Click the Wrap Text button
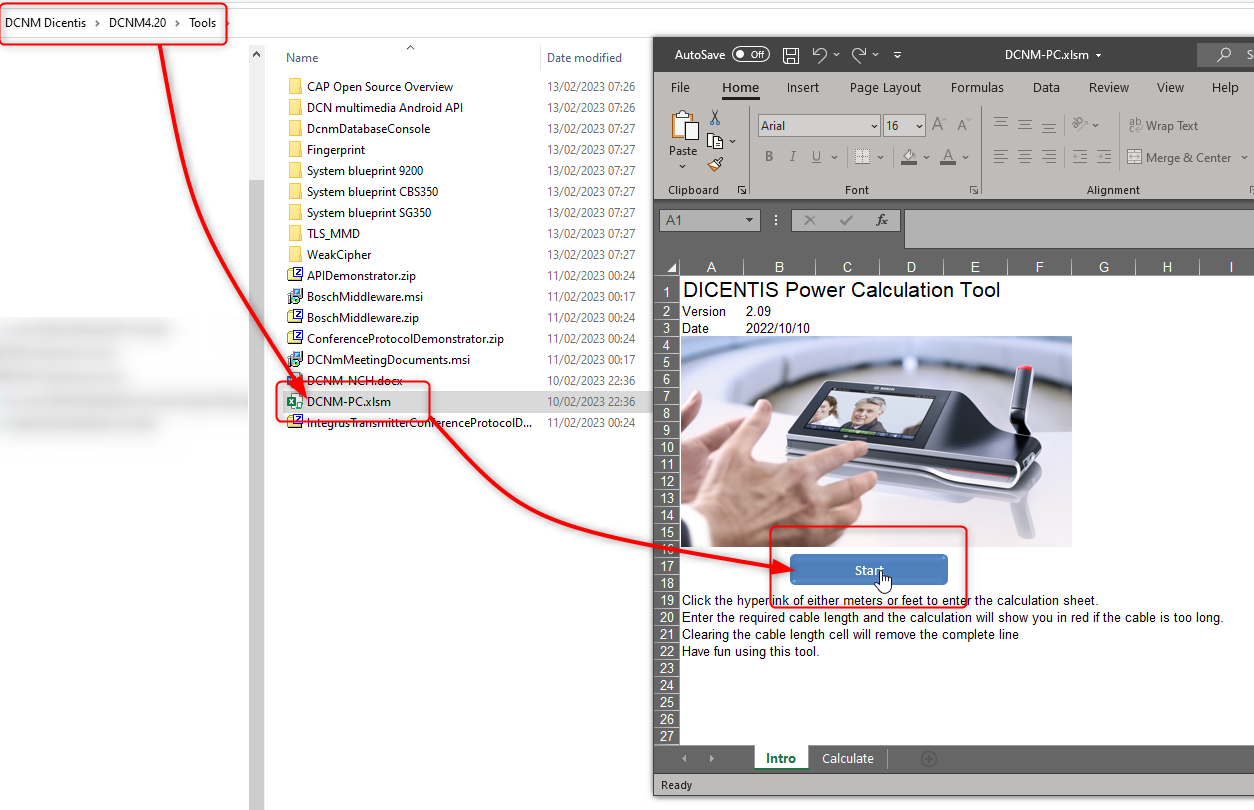1254x810 pixels. click(1162, 126)
